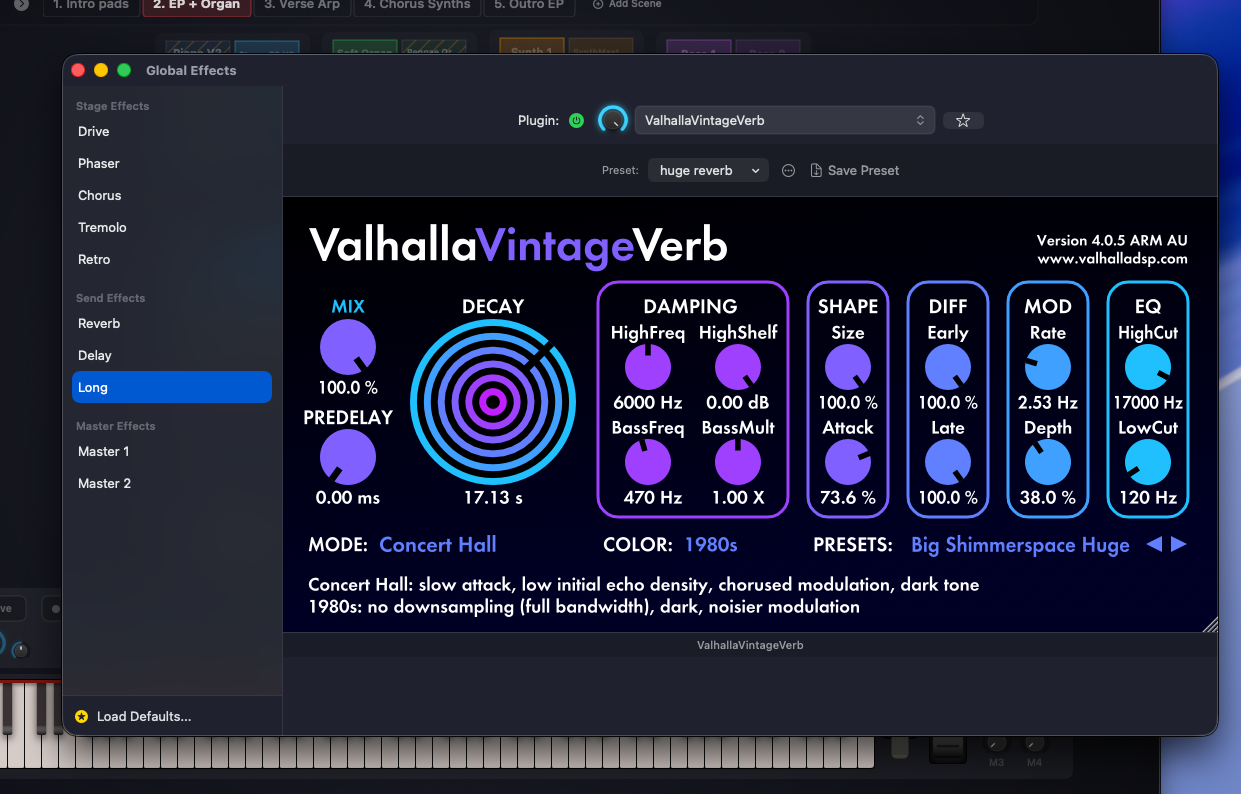Select Reverb in Send Effects

coord(172,323)
